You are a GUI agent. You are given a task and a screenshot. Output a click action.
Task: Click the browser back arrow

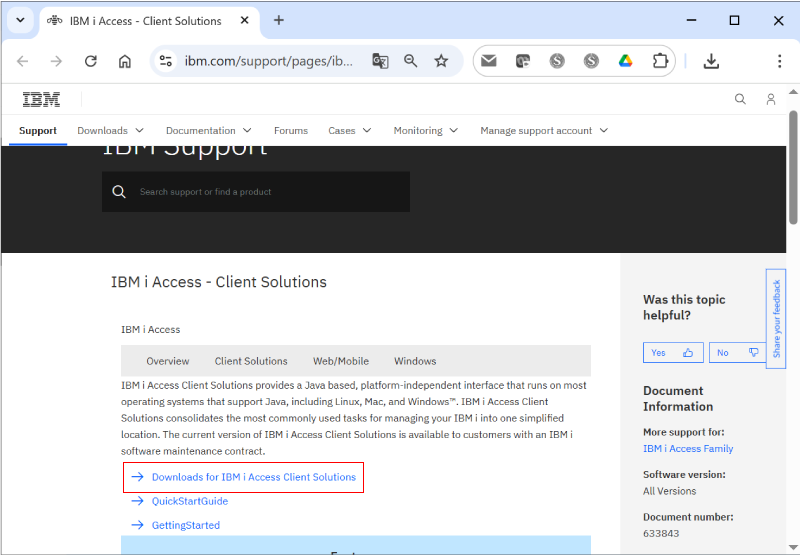(x=22, y=61)
